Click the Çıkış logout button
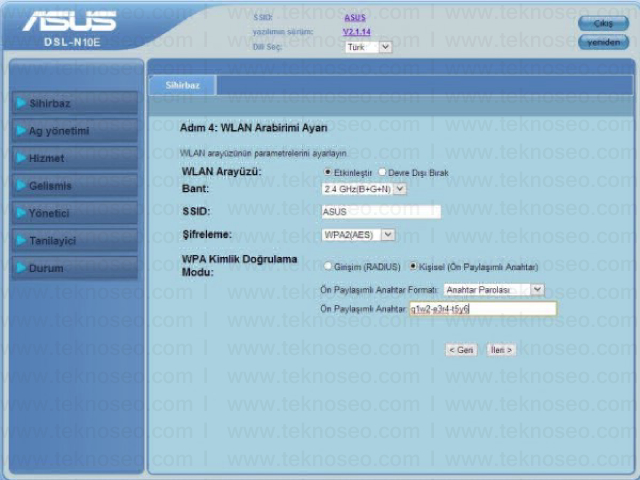The height and width of the screenshot is (480, 640). click(x=603, y=23)
